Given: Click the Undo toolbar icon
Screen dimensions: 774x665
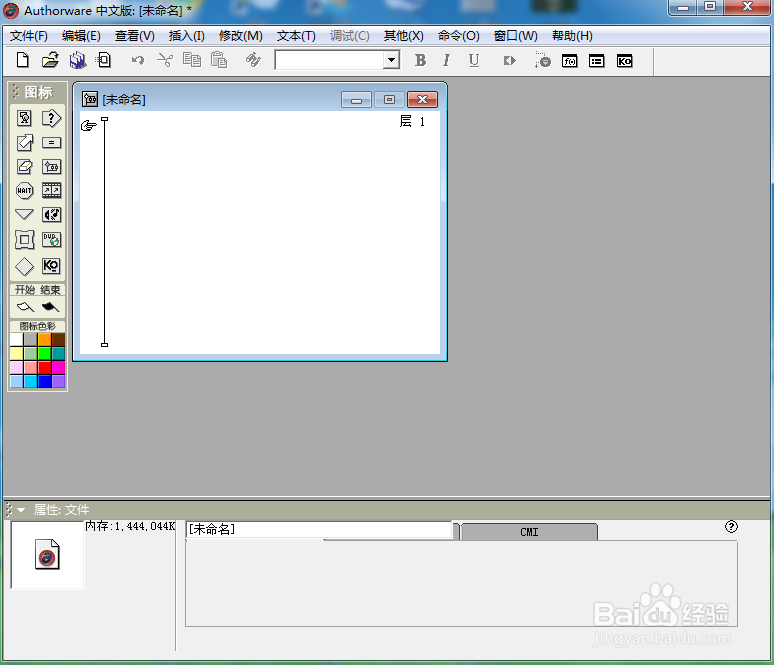Looking at the screenshot, I should [x=138, y=60].
